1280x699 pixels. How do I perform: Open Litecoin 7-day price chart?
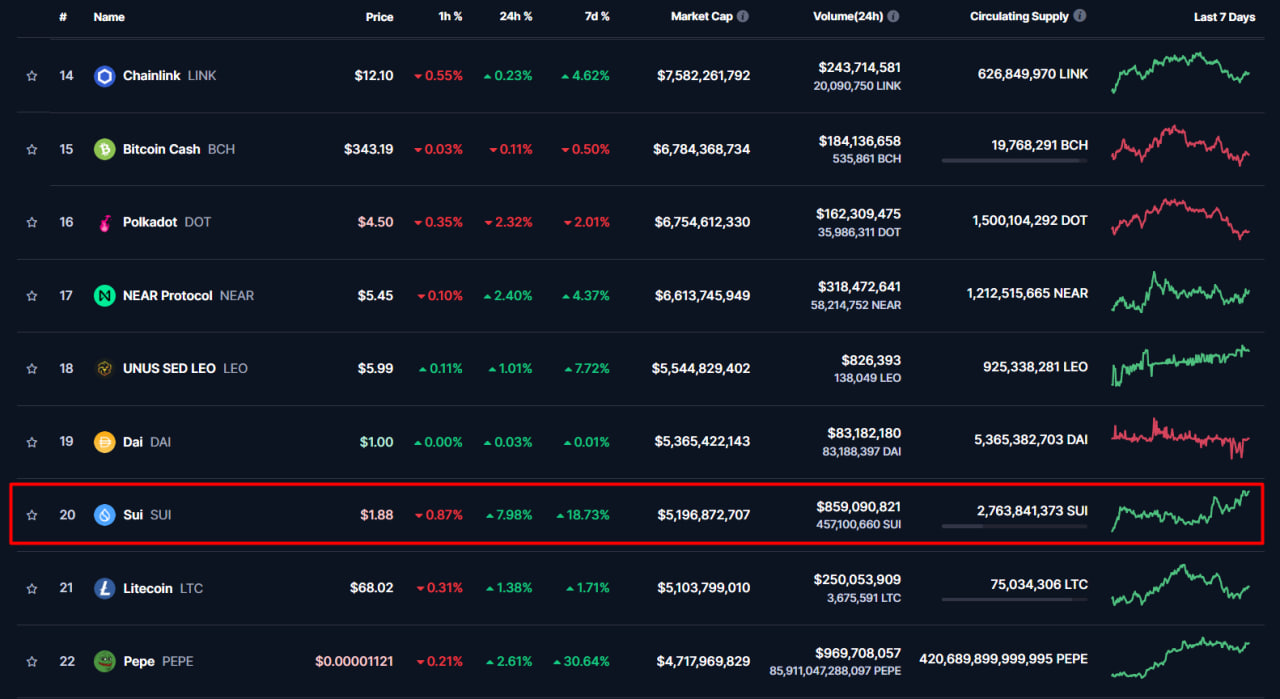[1181, 585]
